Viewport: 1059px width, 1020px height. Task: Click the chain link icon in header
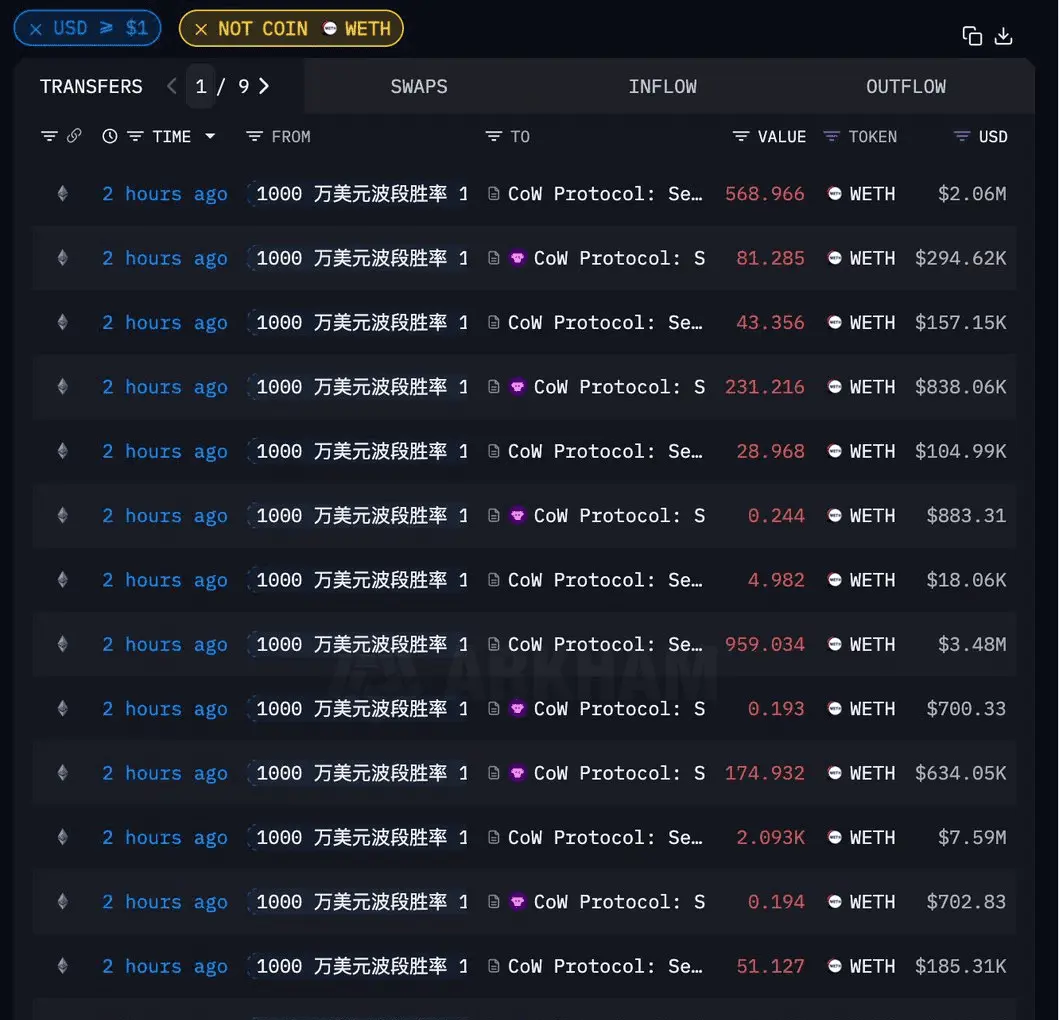[x=74, y=136]
